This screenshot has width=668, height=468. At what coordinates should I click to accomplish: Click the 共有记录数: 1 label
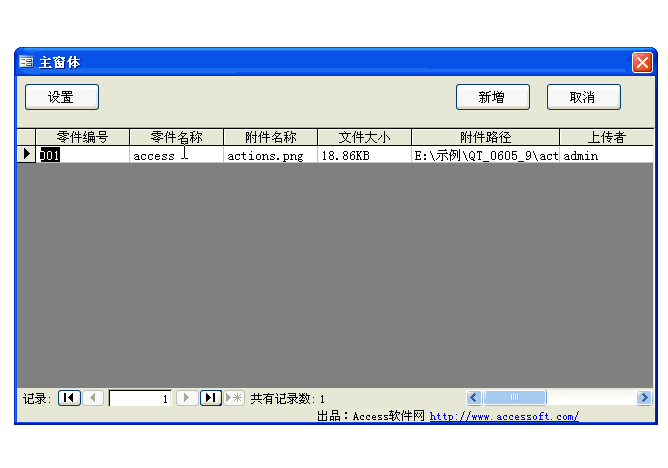click(x=288, y=399)
